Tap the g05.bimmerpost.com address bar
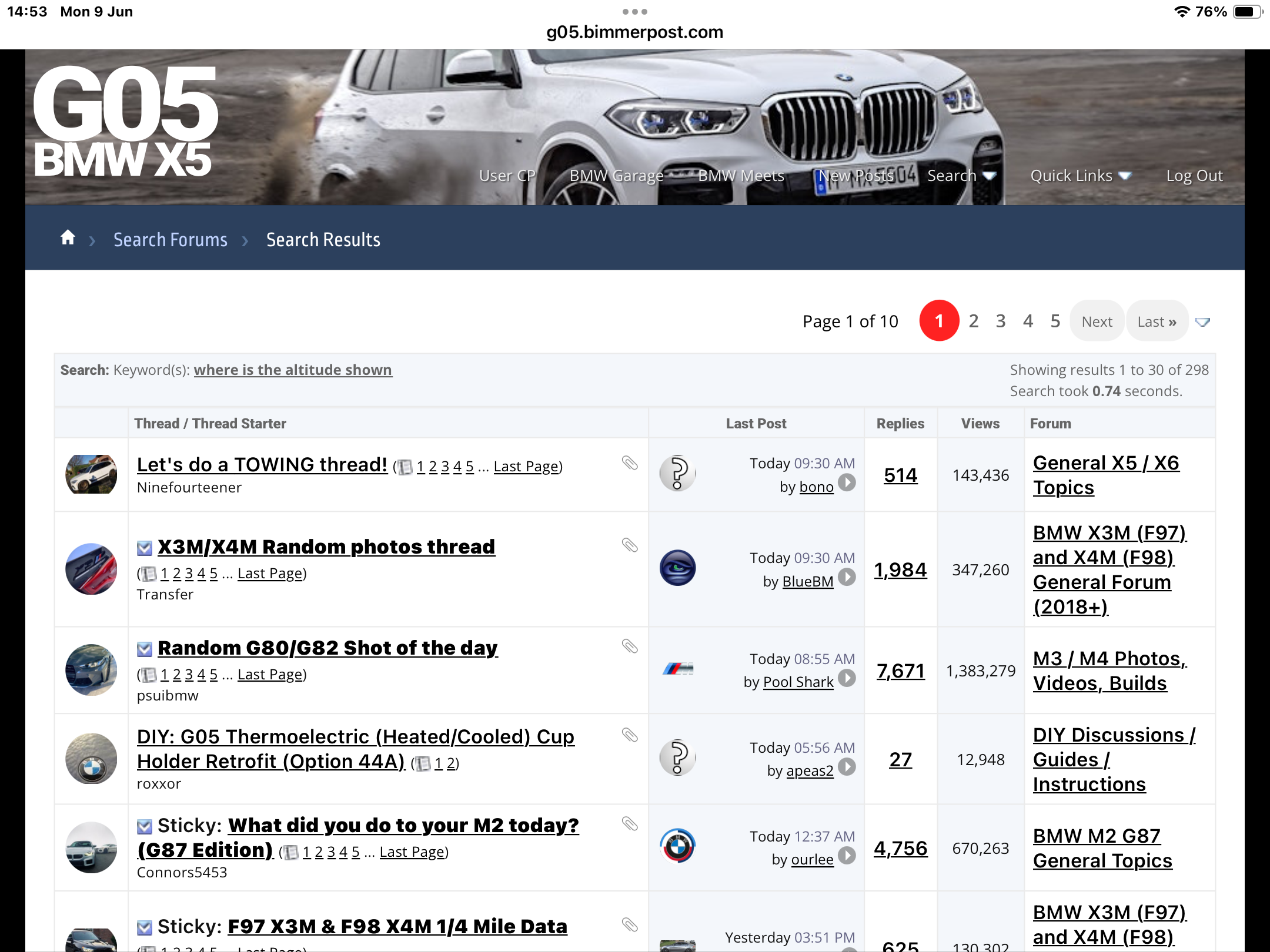Screen dimensions: 1270x952 tap(635, 32)
